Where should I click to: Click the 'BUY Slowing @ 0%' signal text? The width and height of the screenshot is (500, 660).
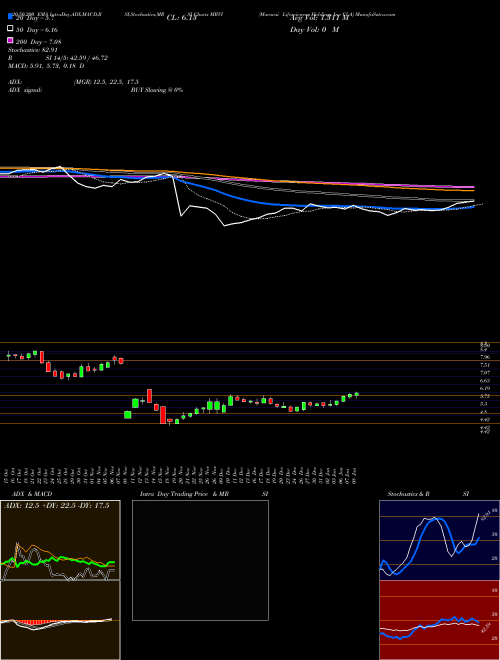(x=157, y=90)
